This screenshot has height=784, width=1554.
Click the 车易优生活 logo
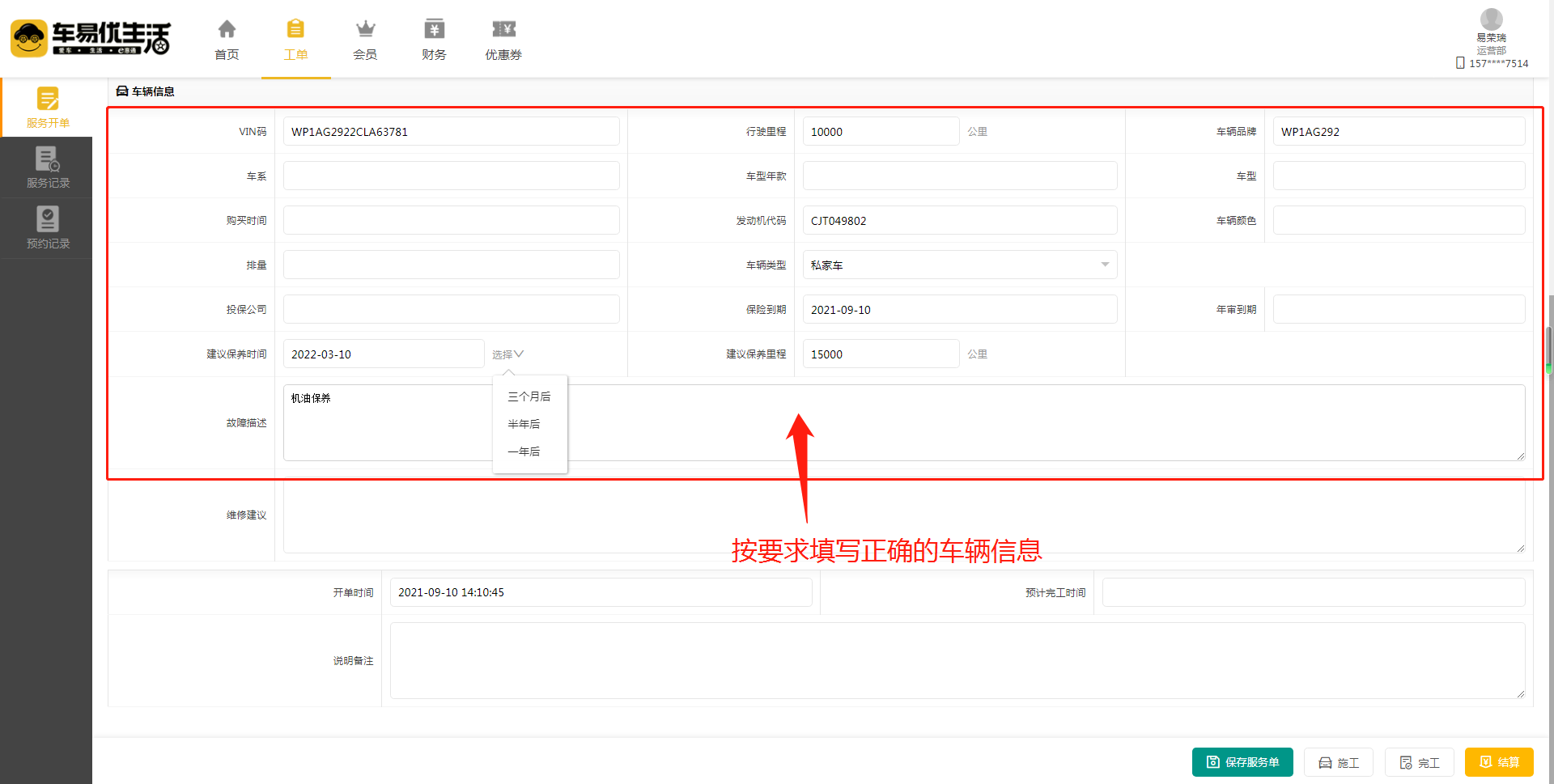pyautogui.click(x=91, y=38)
